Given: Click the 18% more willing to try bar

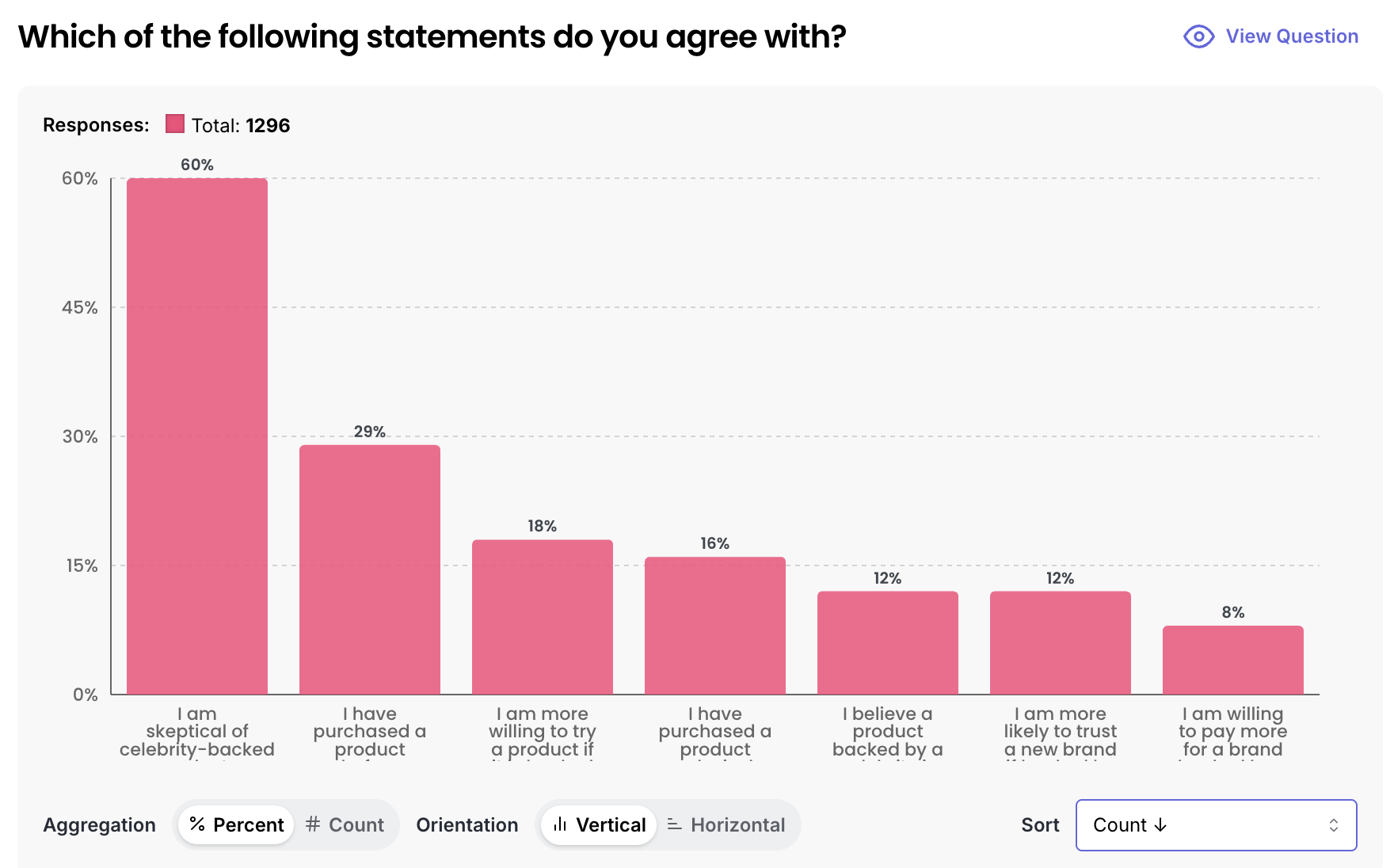Looking at the screenshot, I should (x=543, y=617).
